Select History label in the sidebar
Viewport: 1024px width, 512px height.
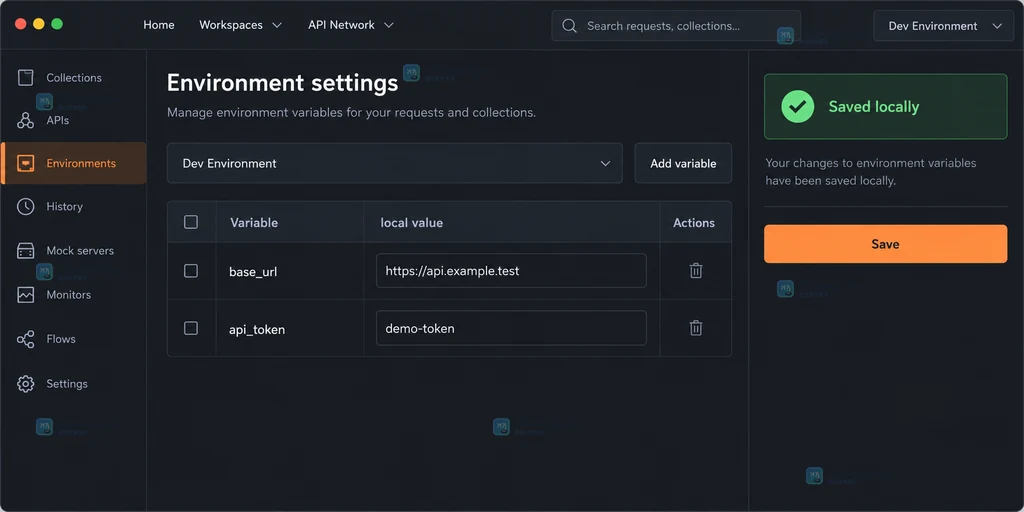[64, 206]
